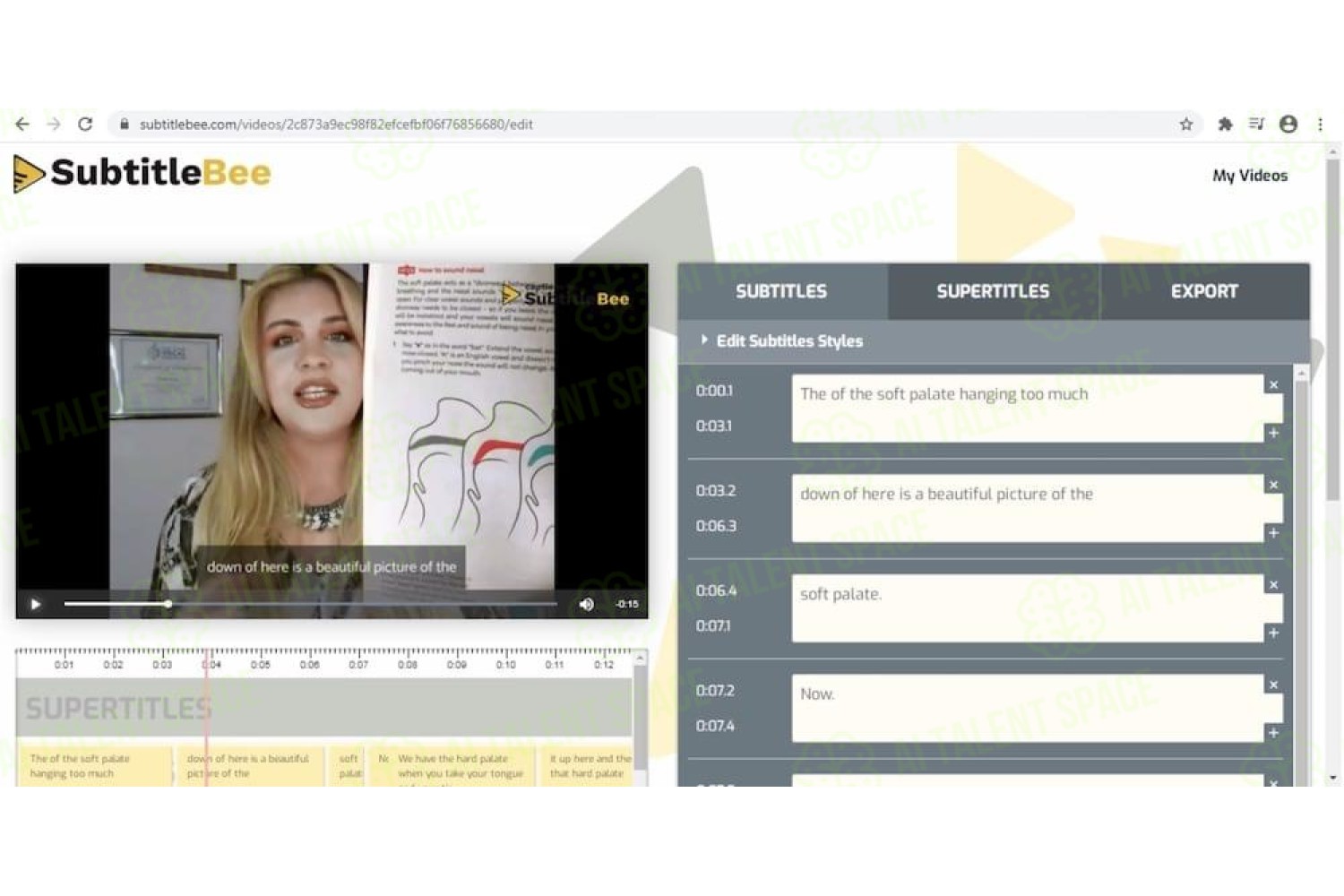Click the subtitle panel scrollbar up arrow
The image size is (1344, 896).
(1302, 372)
